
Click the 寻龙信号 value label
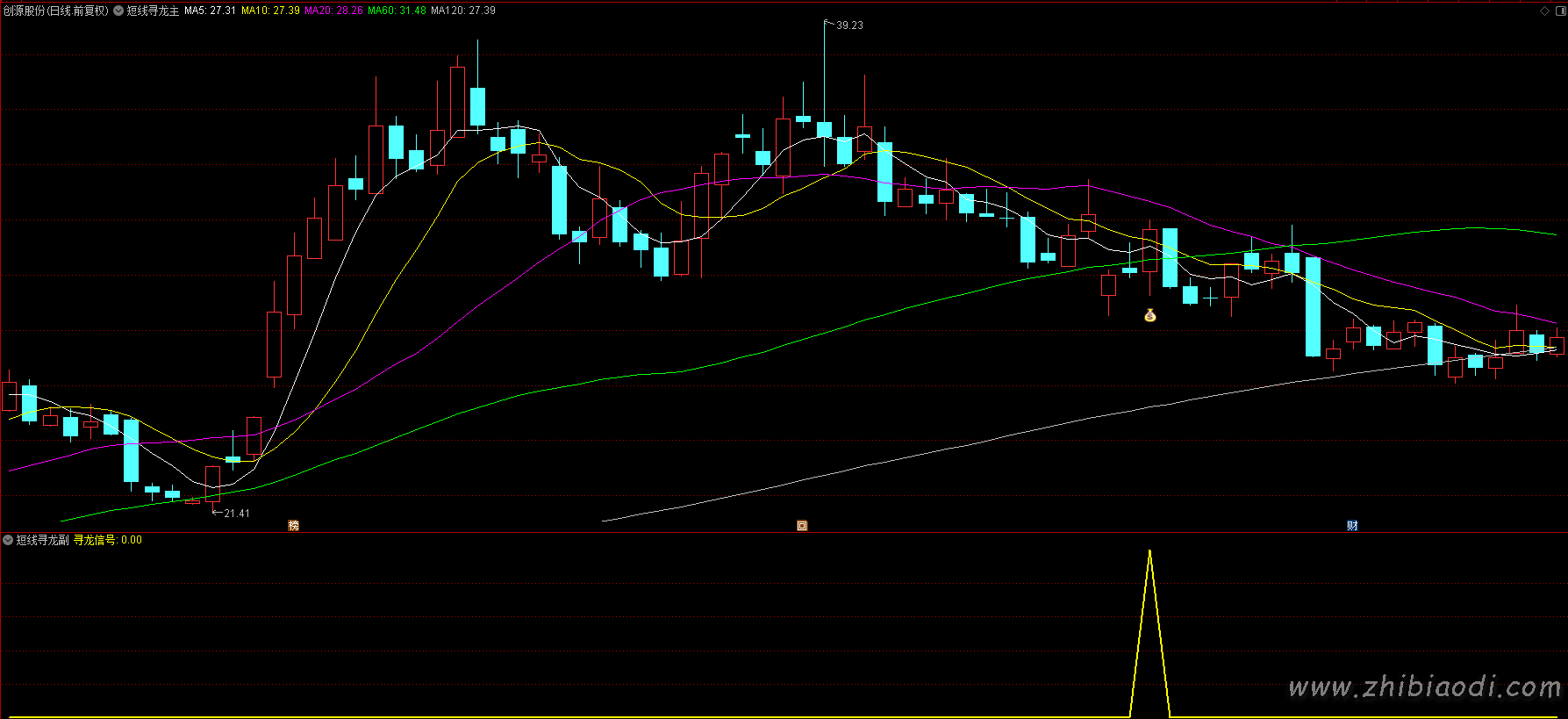pos(107,540)
